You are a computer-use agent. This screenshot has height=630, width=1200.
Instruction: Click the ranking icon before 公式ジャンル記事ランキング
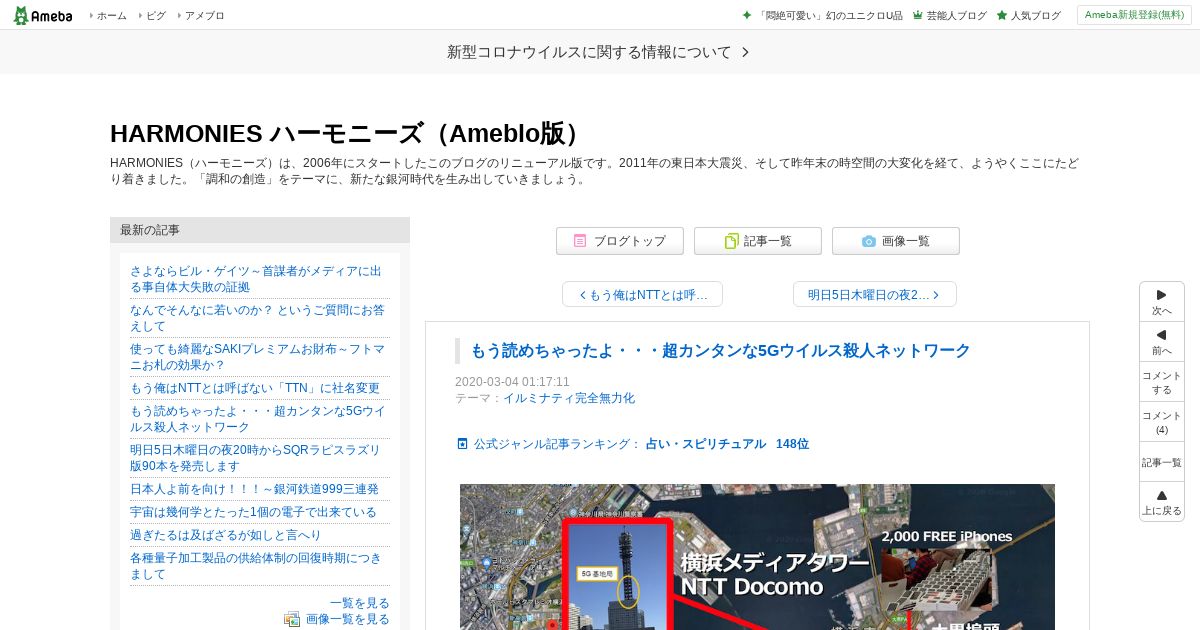click(x=462, y=444)
